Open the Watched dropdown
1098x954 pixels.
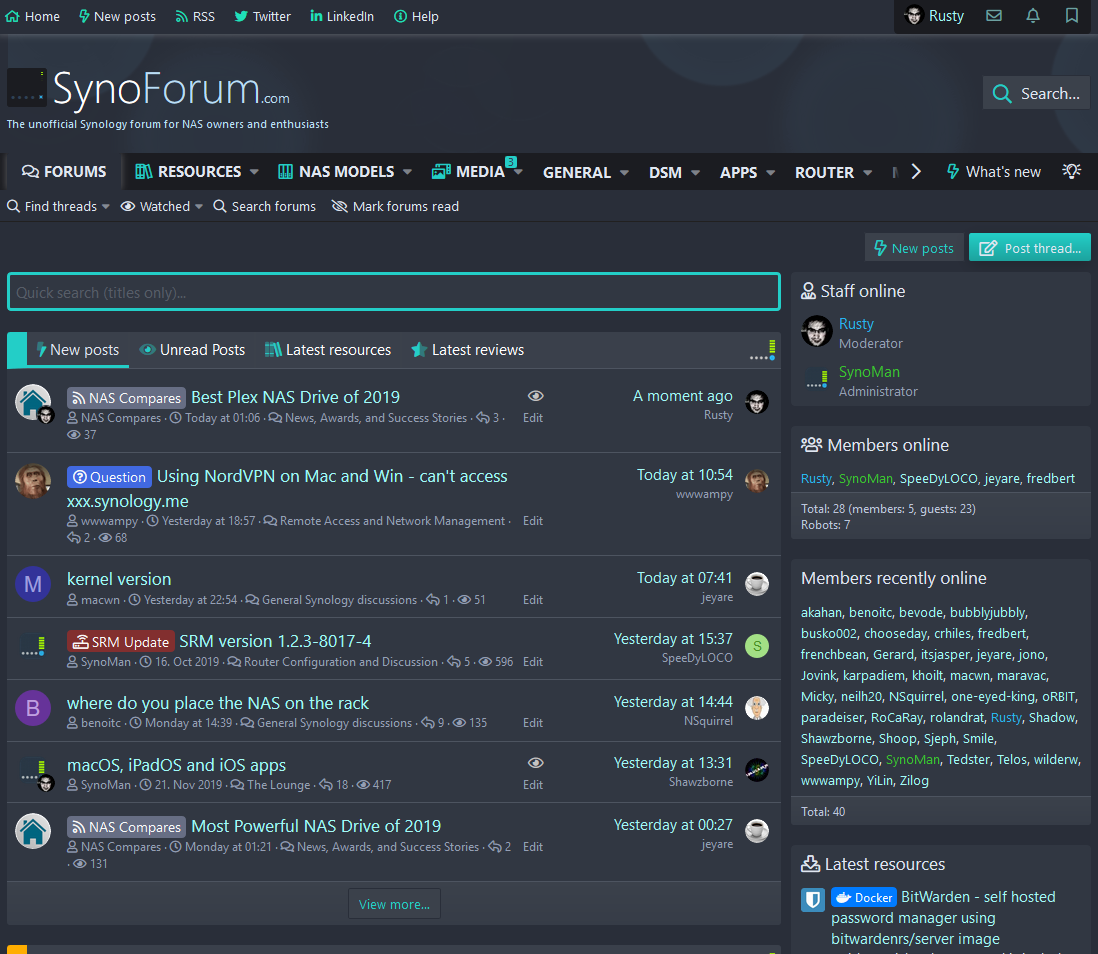pos(160,206)
